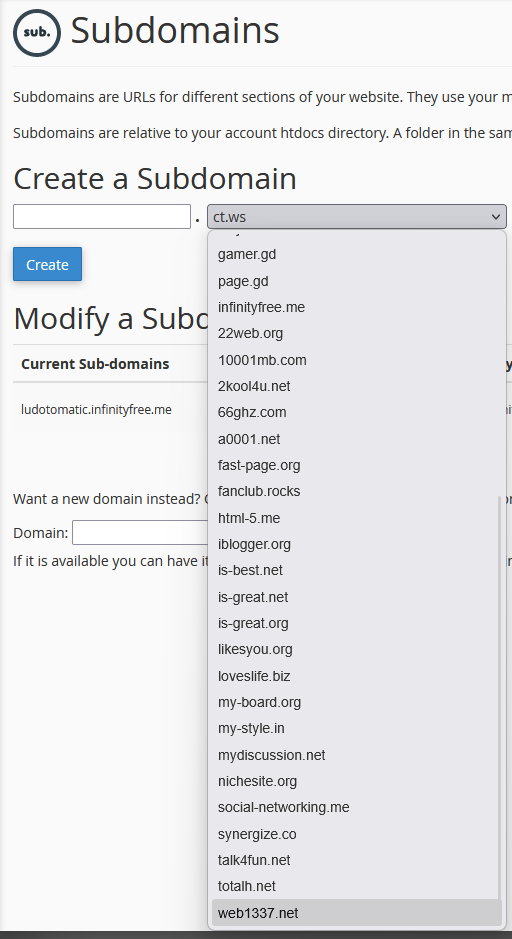Click the blue Create button
Screen dimensions: 512x939
(x=47, y=264)
